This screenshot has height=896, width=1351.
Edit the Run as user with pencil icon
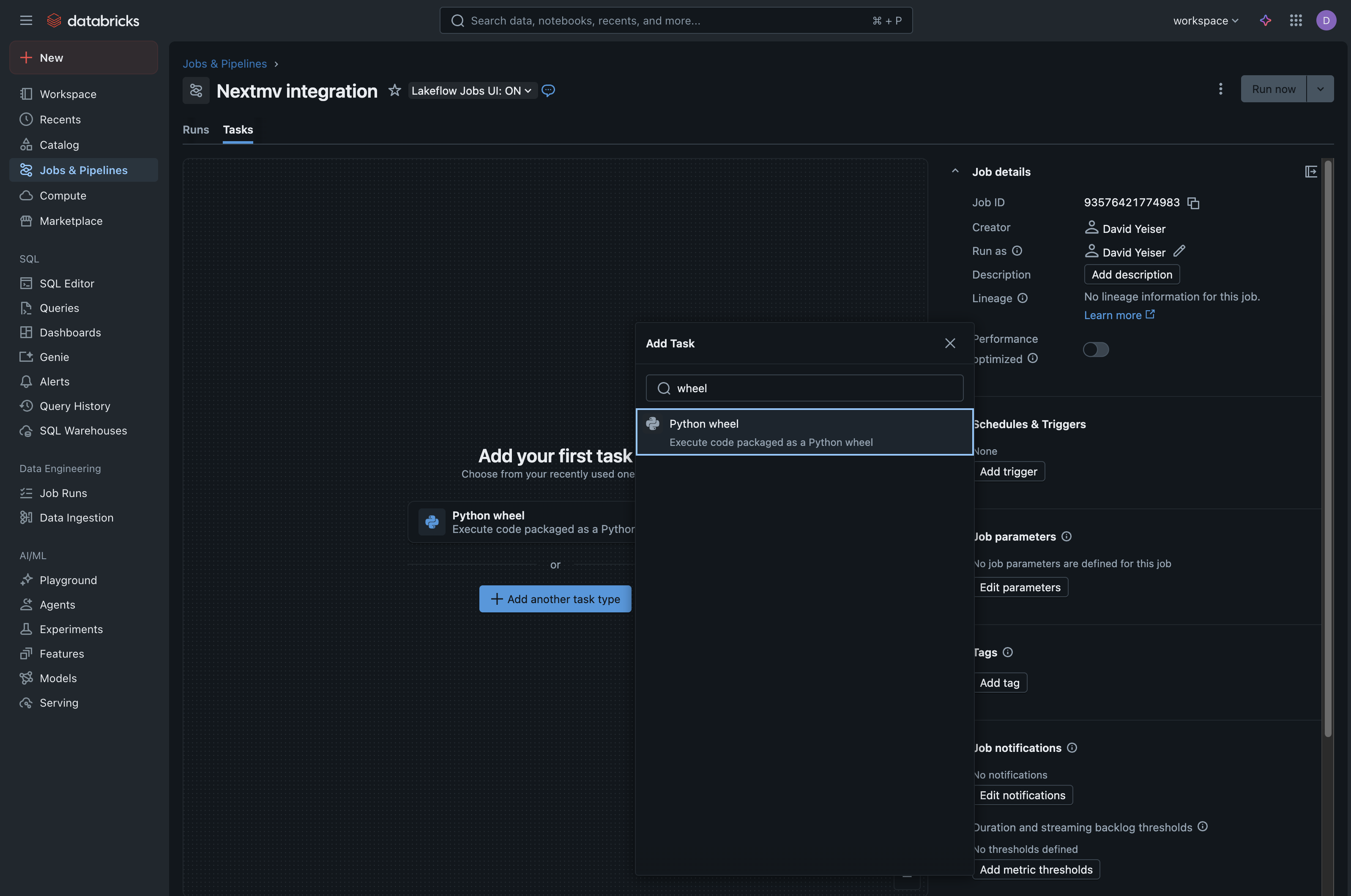pyautogui.click(x=1180, y=251)
